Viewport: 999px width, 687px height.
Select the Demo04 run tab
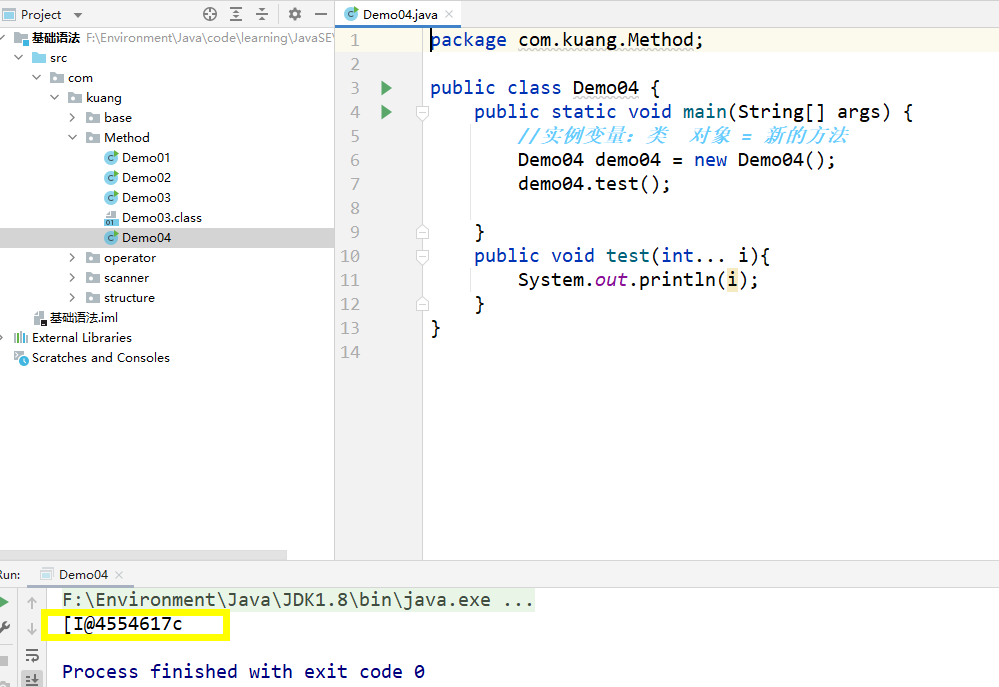tap(83, 574)
